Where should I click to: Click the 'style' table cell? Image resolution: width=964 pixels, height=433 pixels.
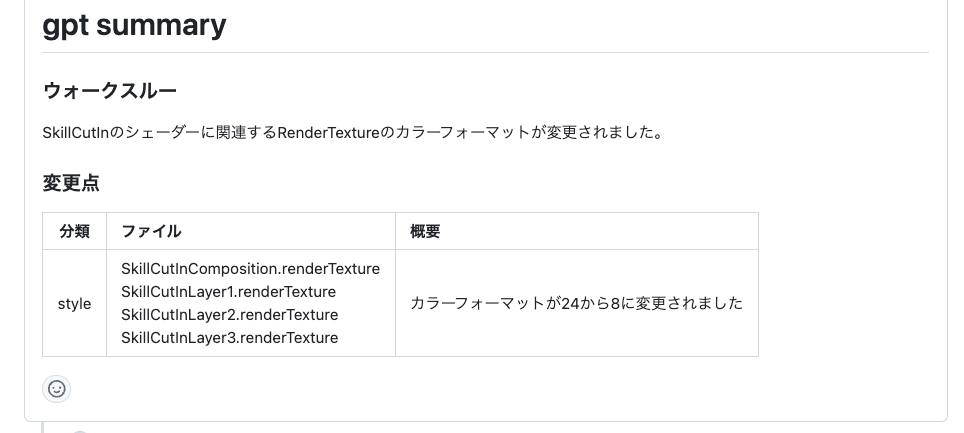75,303
